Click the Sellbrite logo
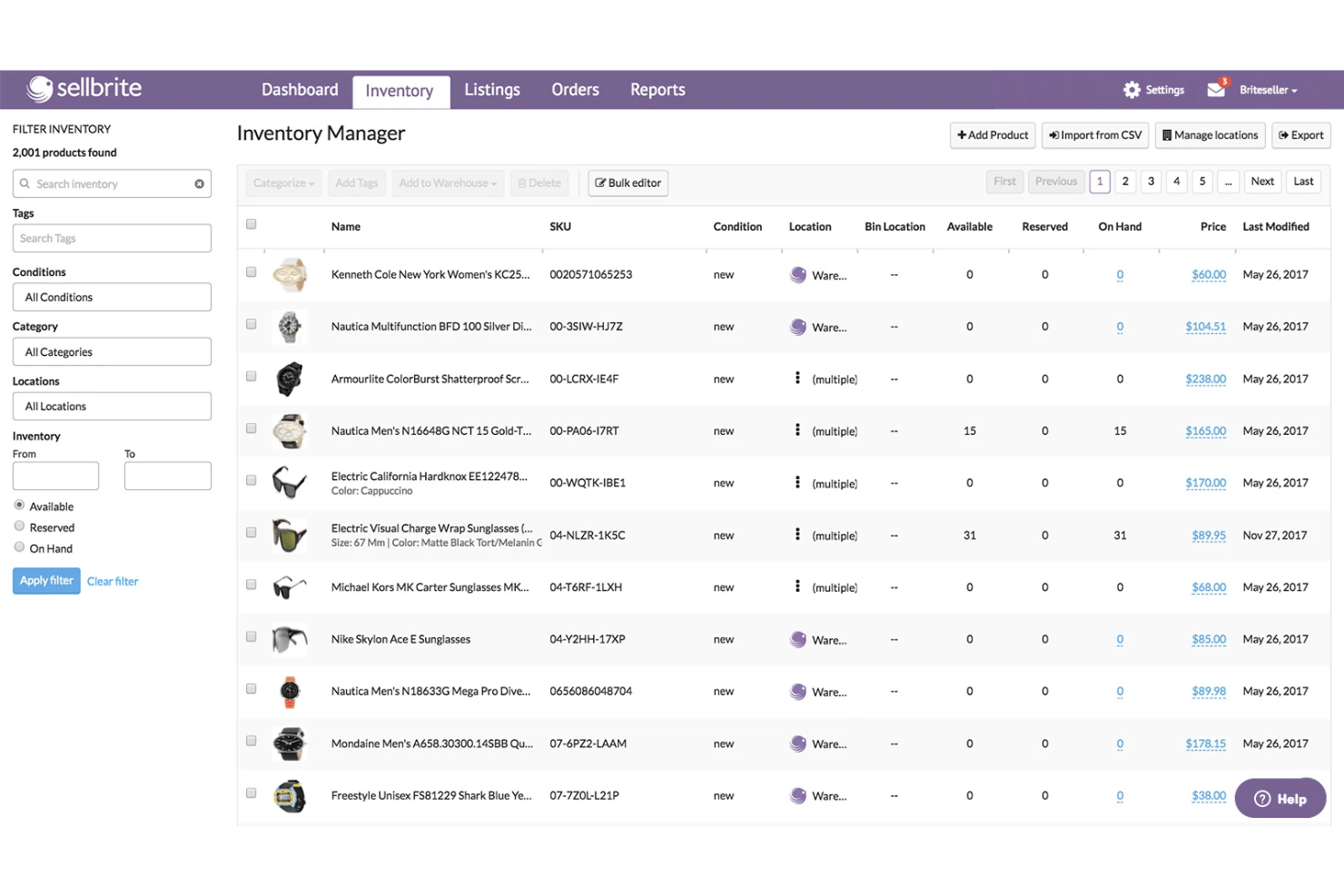 tap(84, 88)
